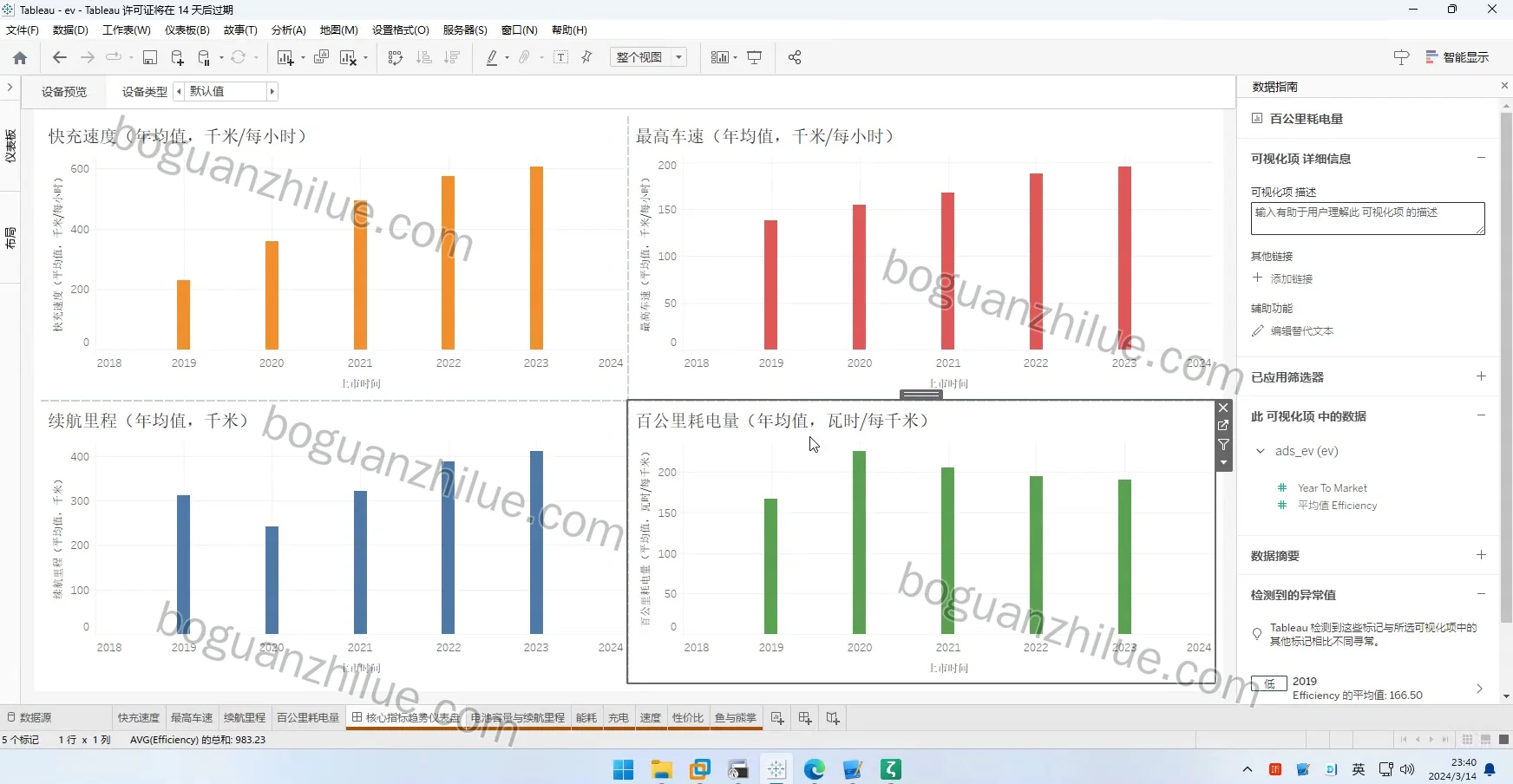Click the undo back arrow
The width and height of the screenshot is (1513, 784).
coord(60,57)
